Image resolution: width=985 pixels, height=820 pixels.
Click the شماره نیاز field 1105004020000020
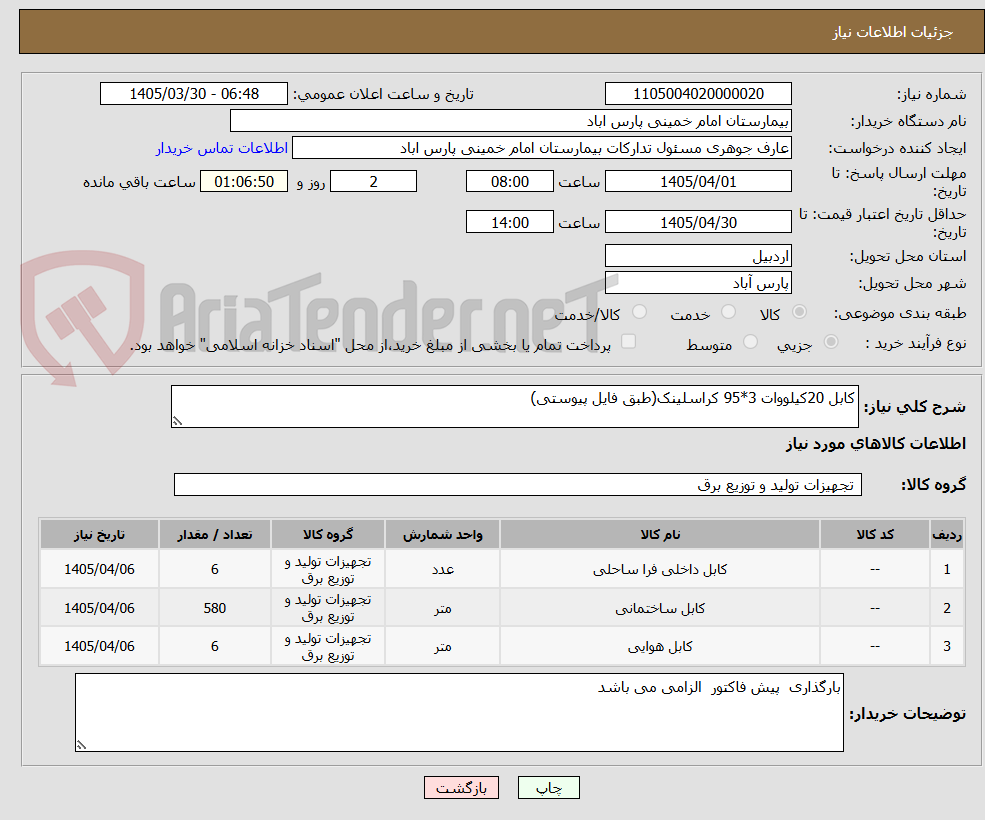[698, 94]
